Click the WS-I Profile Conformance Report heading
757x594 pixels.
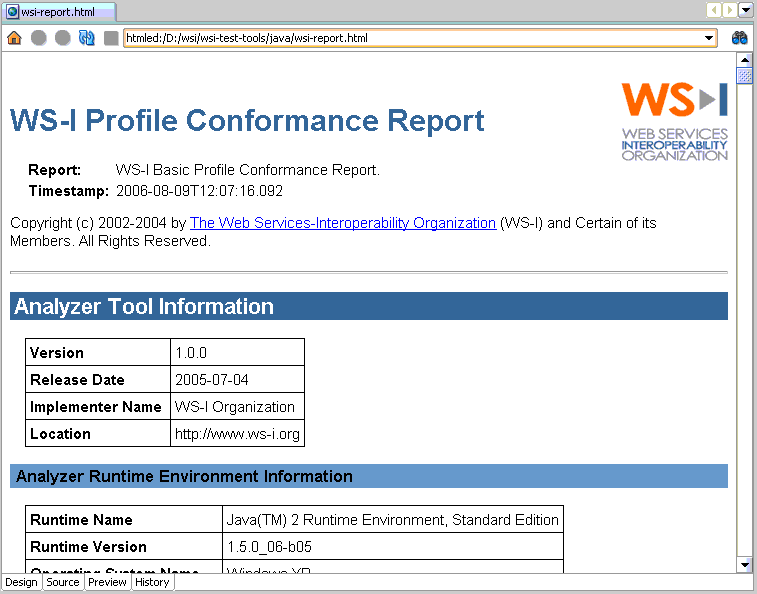pos(247,120)
